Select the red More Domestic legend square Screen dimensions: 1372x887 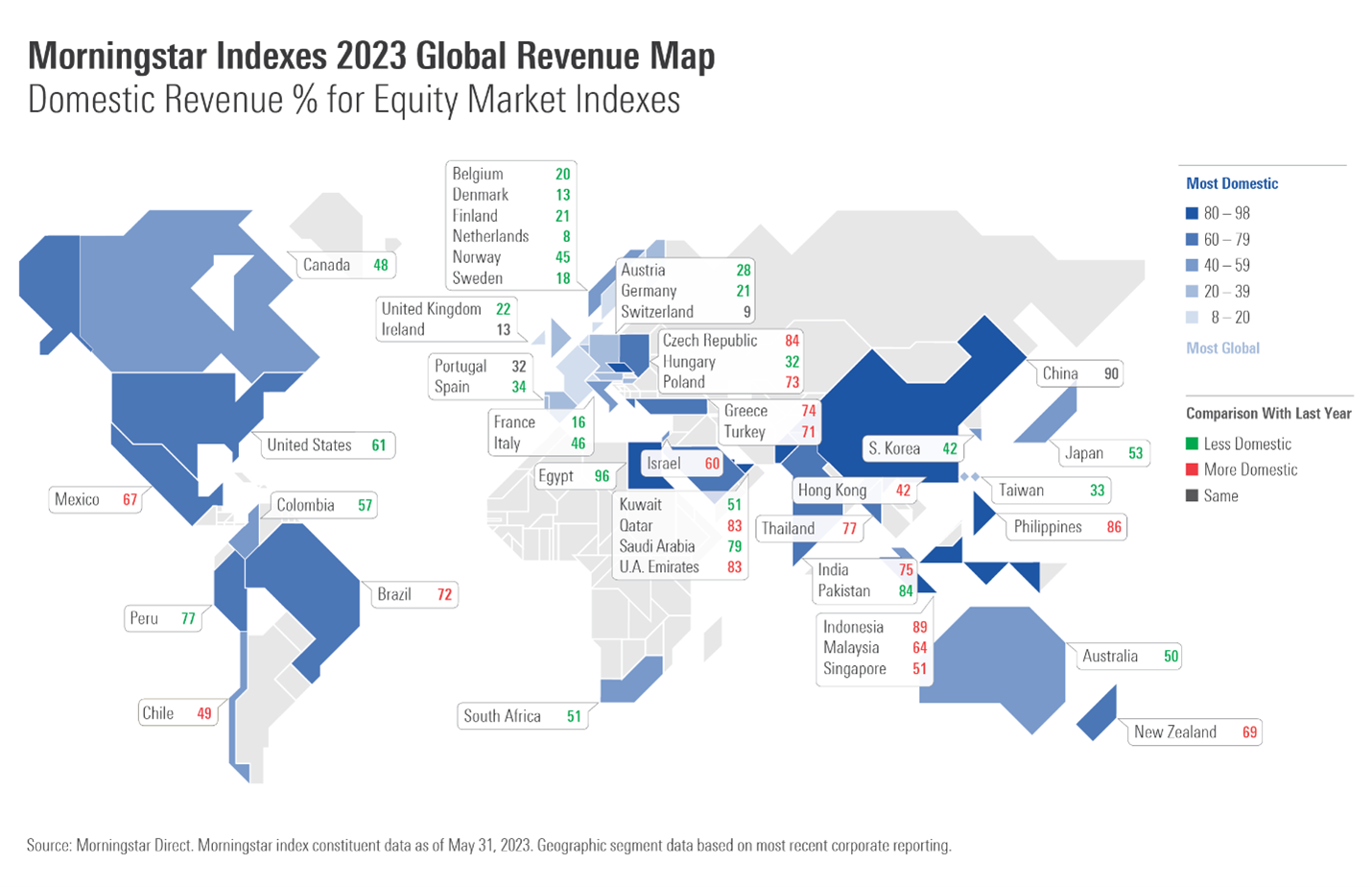pos(1192,469)
